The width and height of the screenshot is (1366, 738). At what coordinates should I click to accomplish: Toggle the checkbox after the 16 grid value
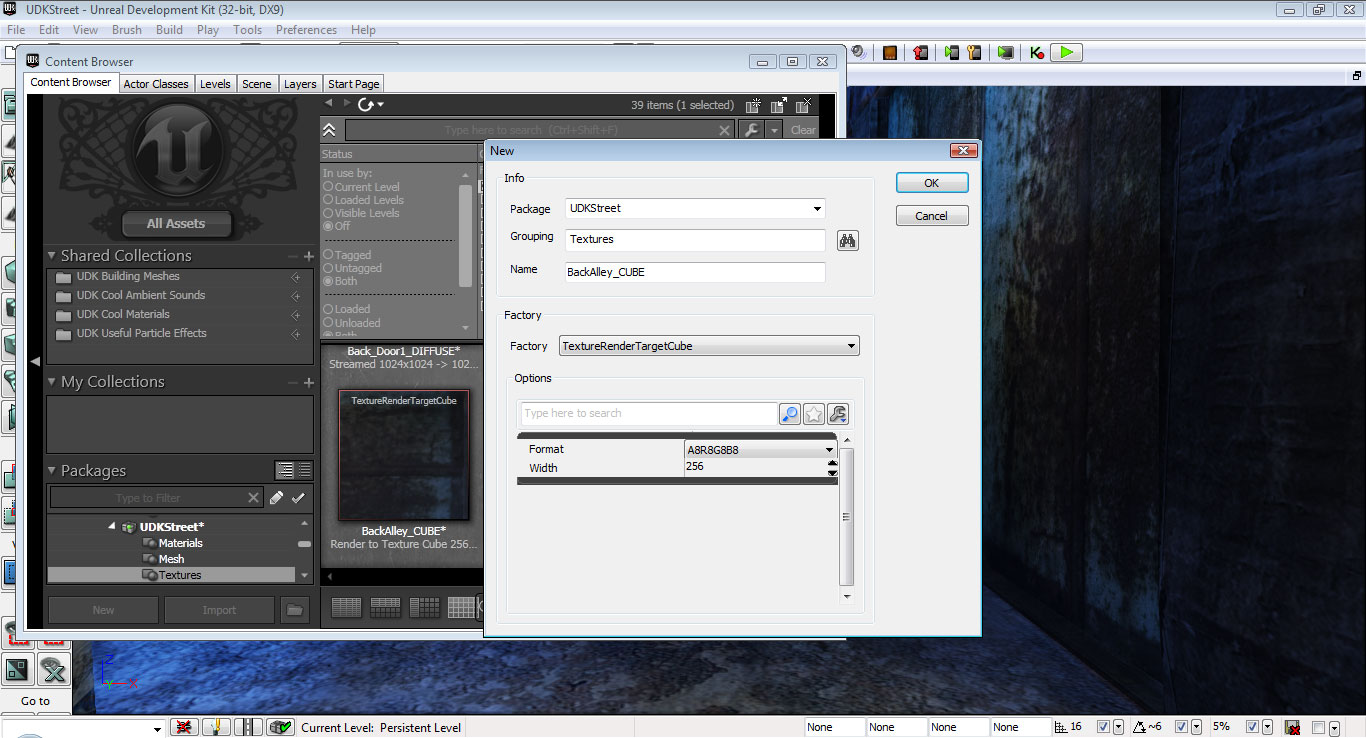pyautogui.click(x=1103, y=727)
